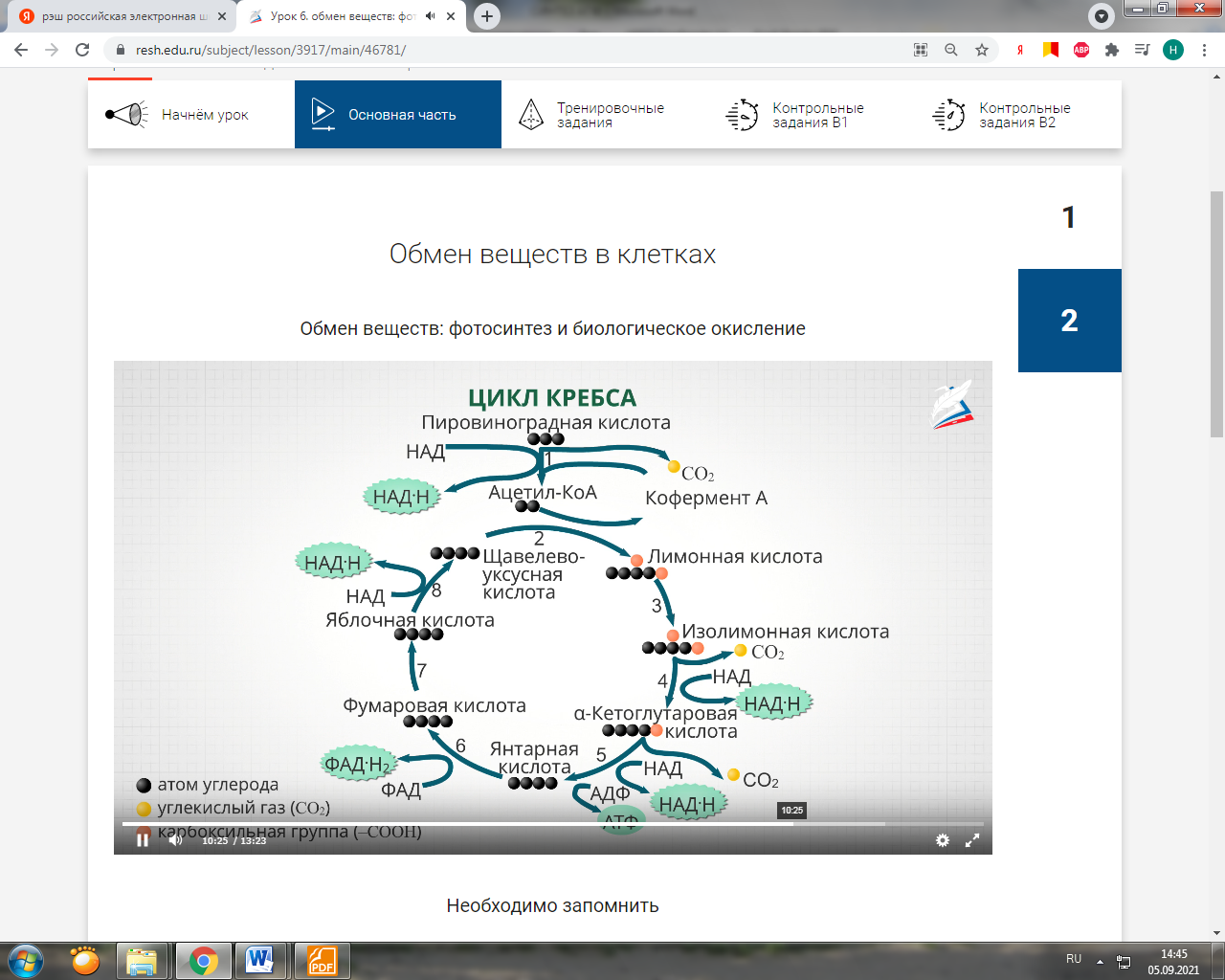This screenshot has width=1225, height=980.
Task: Mute the video volume
Action: [175, 840]
